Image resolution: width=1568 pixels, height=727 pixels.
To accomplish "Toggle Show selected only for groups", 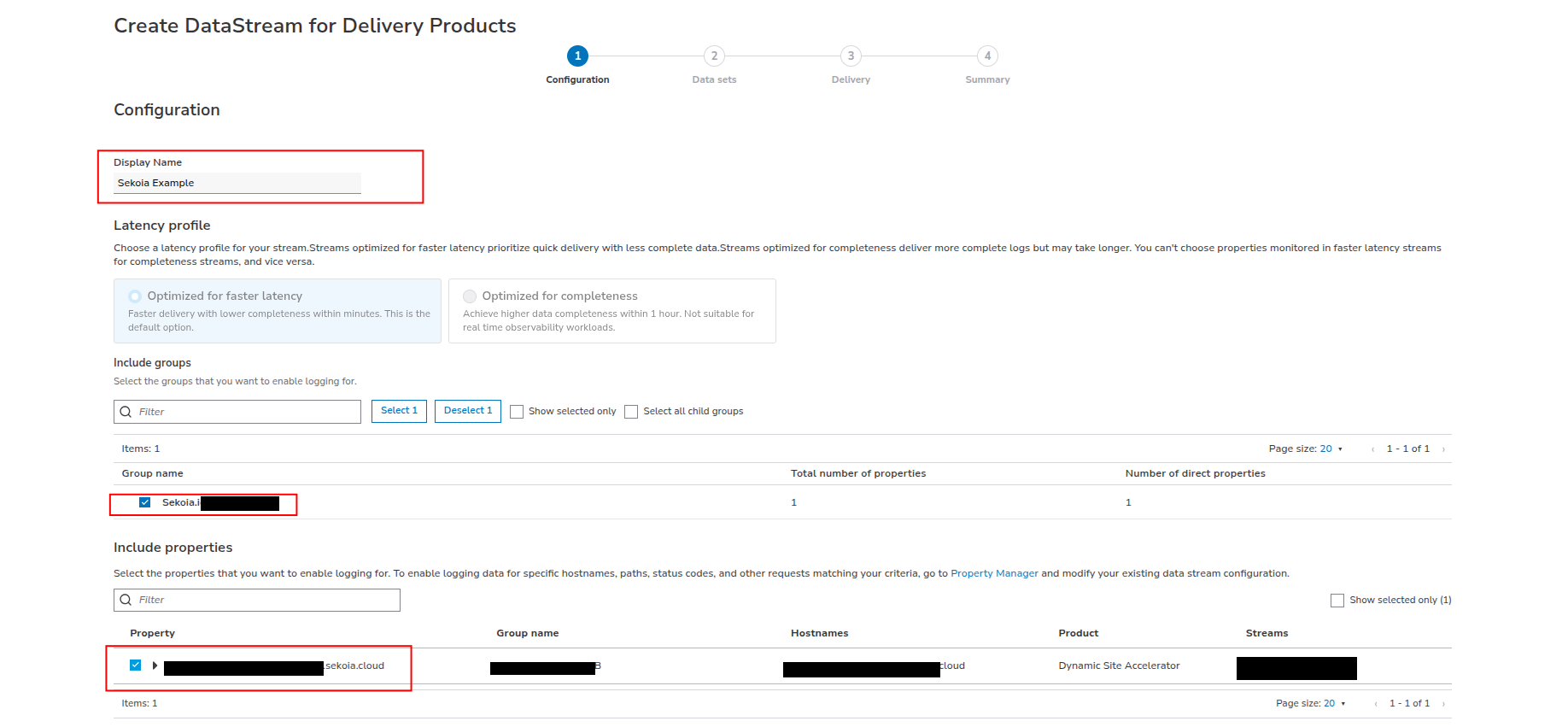I will (517, 412).
